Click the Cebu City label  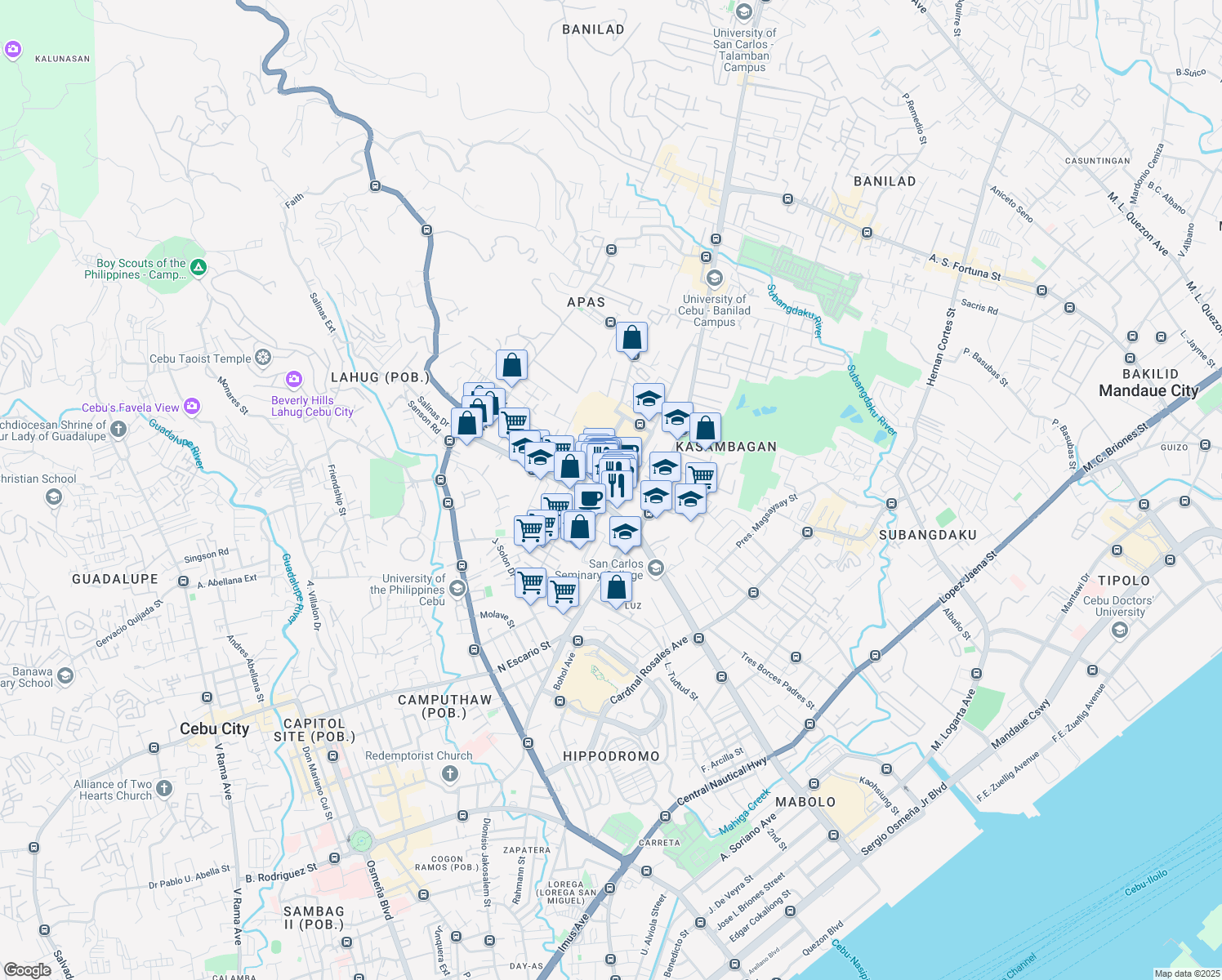[214, 728]
